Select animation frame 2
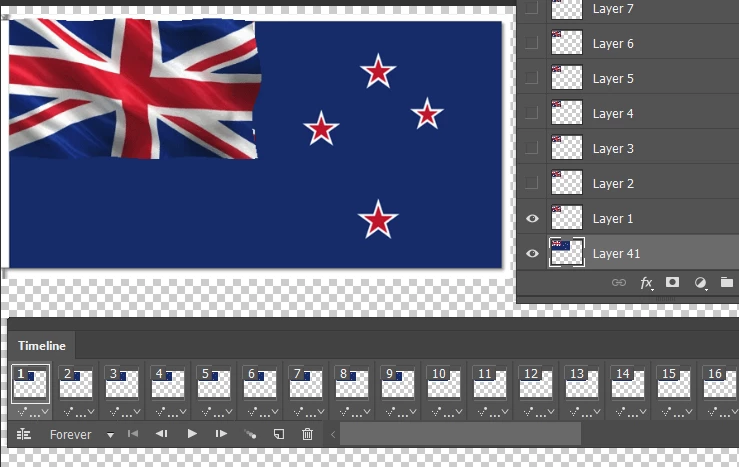 click(x=76, y=383)
